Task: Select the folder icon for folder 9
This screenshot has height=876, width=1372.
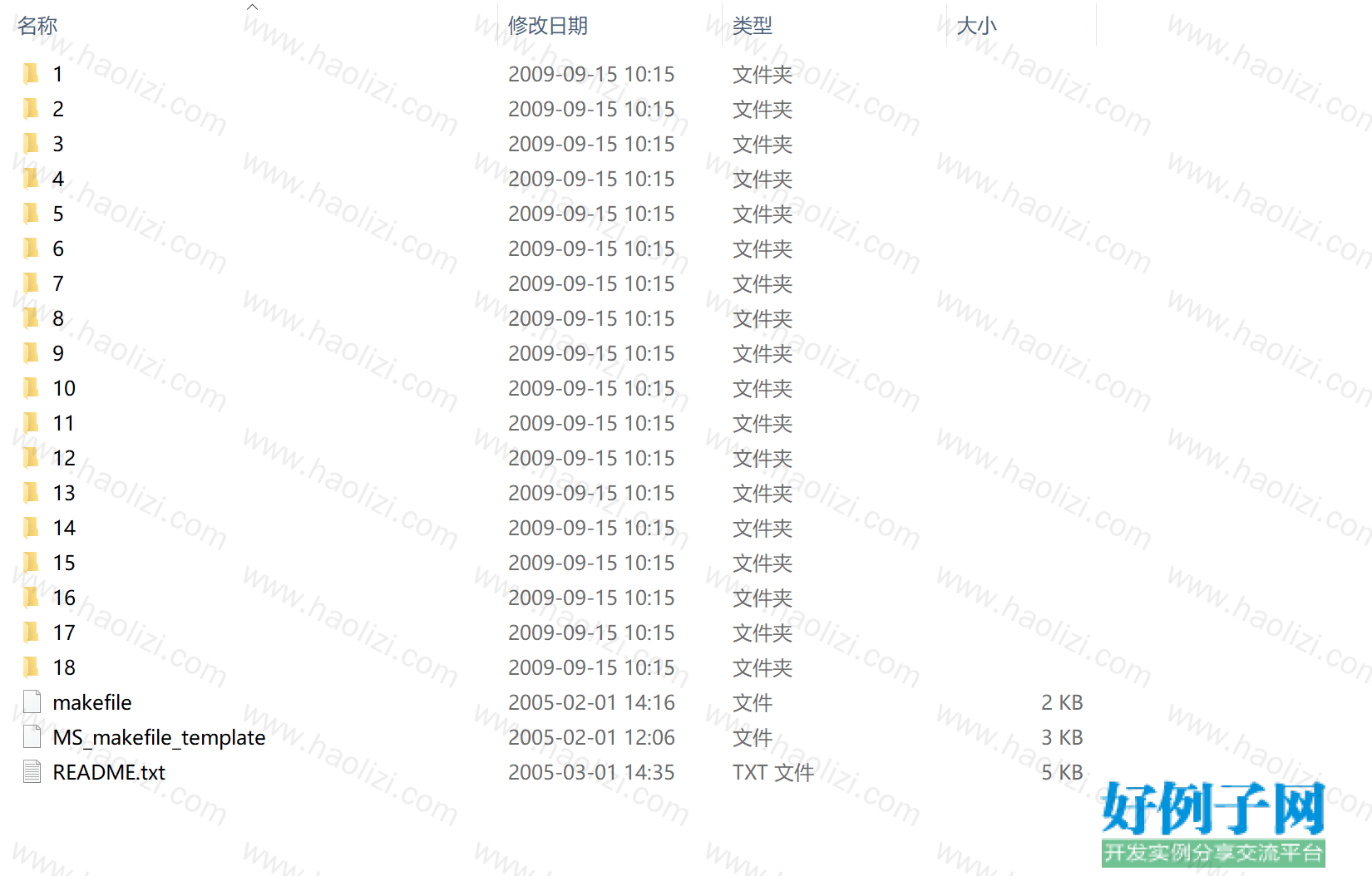Action: pyautogui.click(x=31, y=353)
